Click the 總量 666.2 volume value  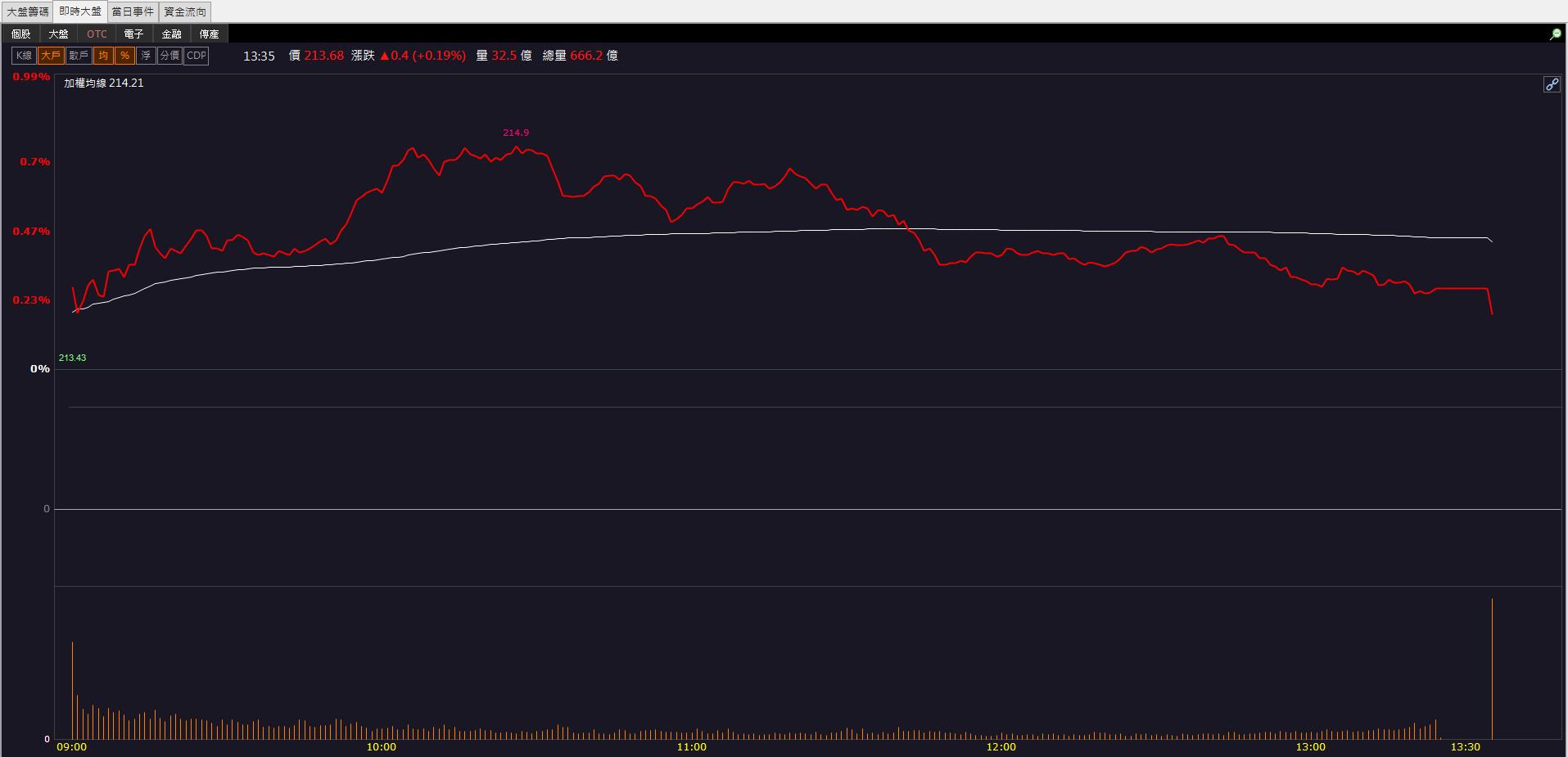pos(580,56)
